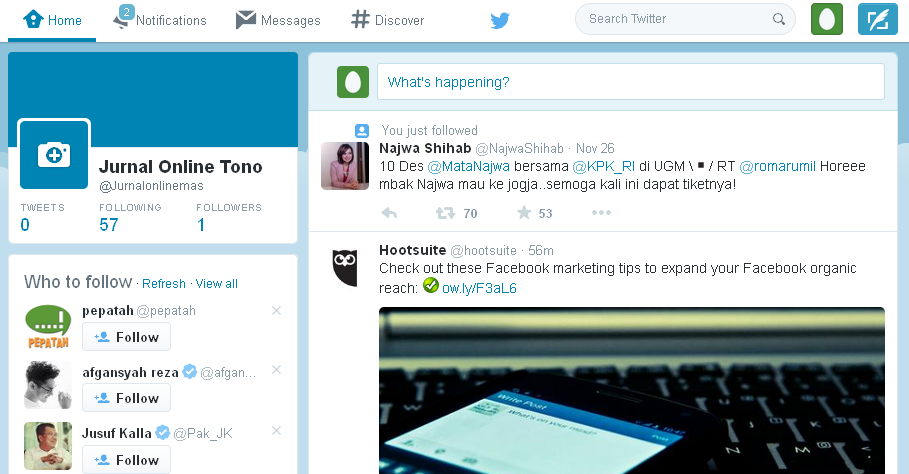Open the Messages tab
The width and height of the screenshot is (909, 474).
[x=278, y=20]
